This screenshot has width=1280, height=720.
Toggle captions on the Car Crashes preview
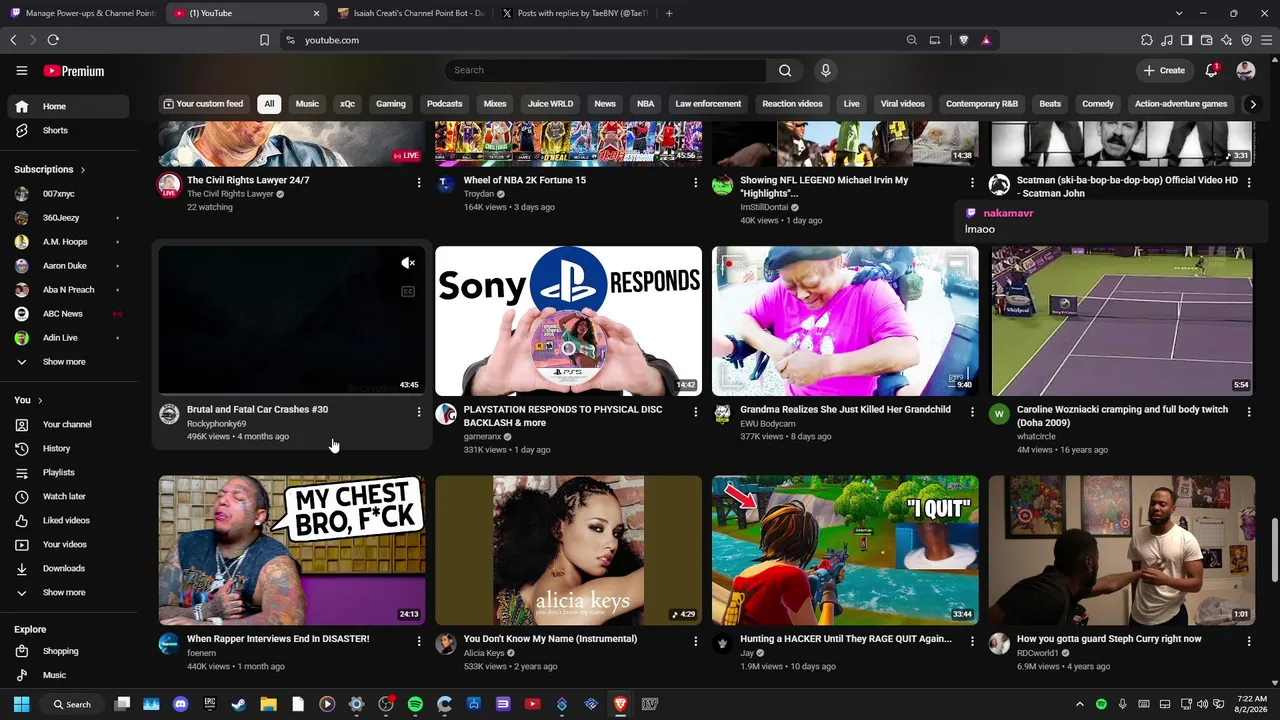408,291
